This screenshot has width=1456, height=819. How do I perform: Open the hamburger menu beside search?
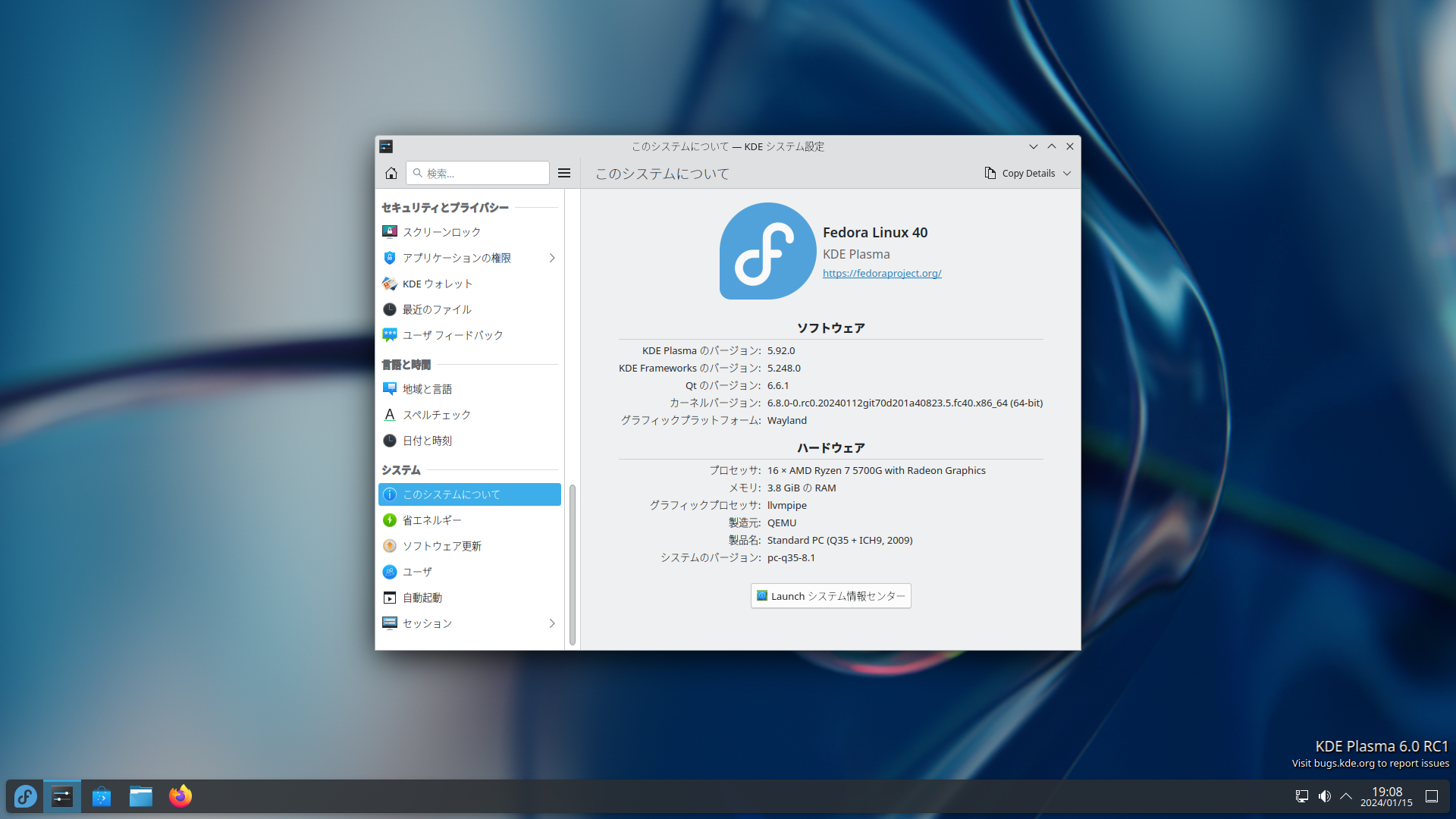(564, 173)
